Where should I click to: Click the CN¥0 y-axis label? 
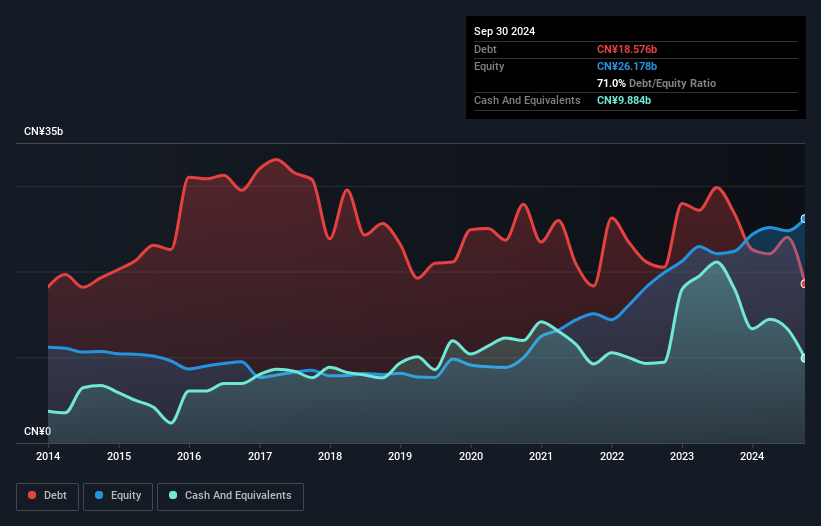click(x=38, y=431)
